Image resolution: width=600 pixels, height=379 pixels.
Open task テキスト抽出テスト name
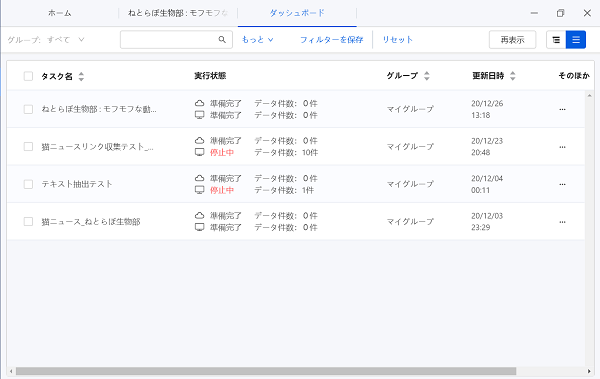[x=77, y=184]
